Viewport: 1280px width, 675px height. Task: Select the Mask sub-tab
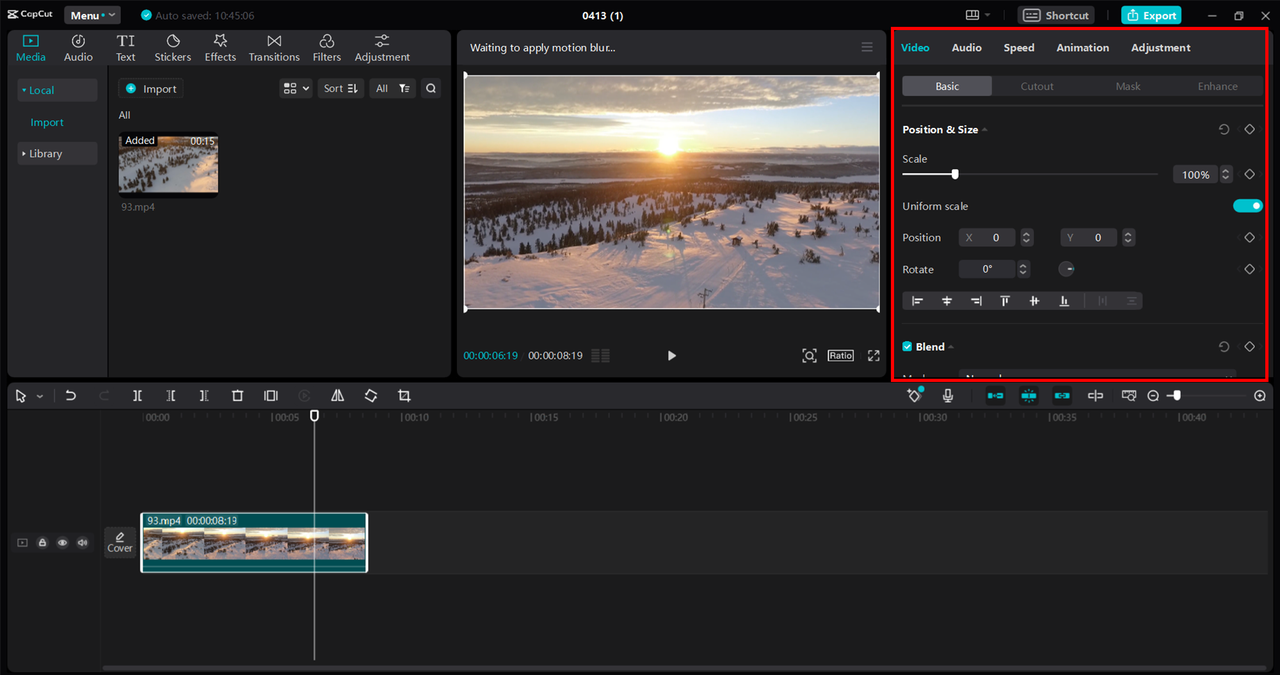[x=1128, y=87]
